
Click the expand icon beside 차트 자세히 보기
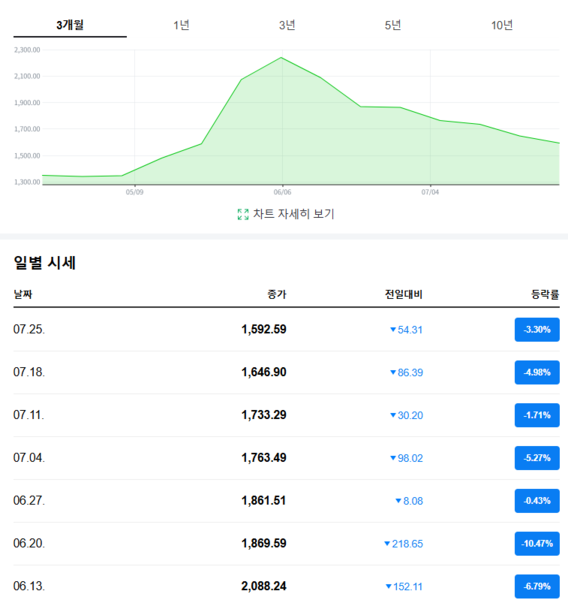(243, 214)
